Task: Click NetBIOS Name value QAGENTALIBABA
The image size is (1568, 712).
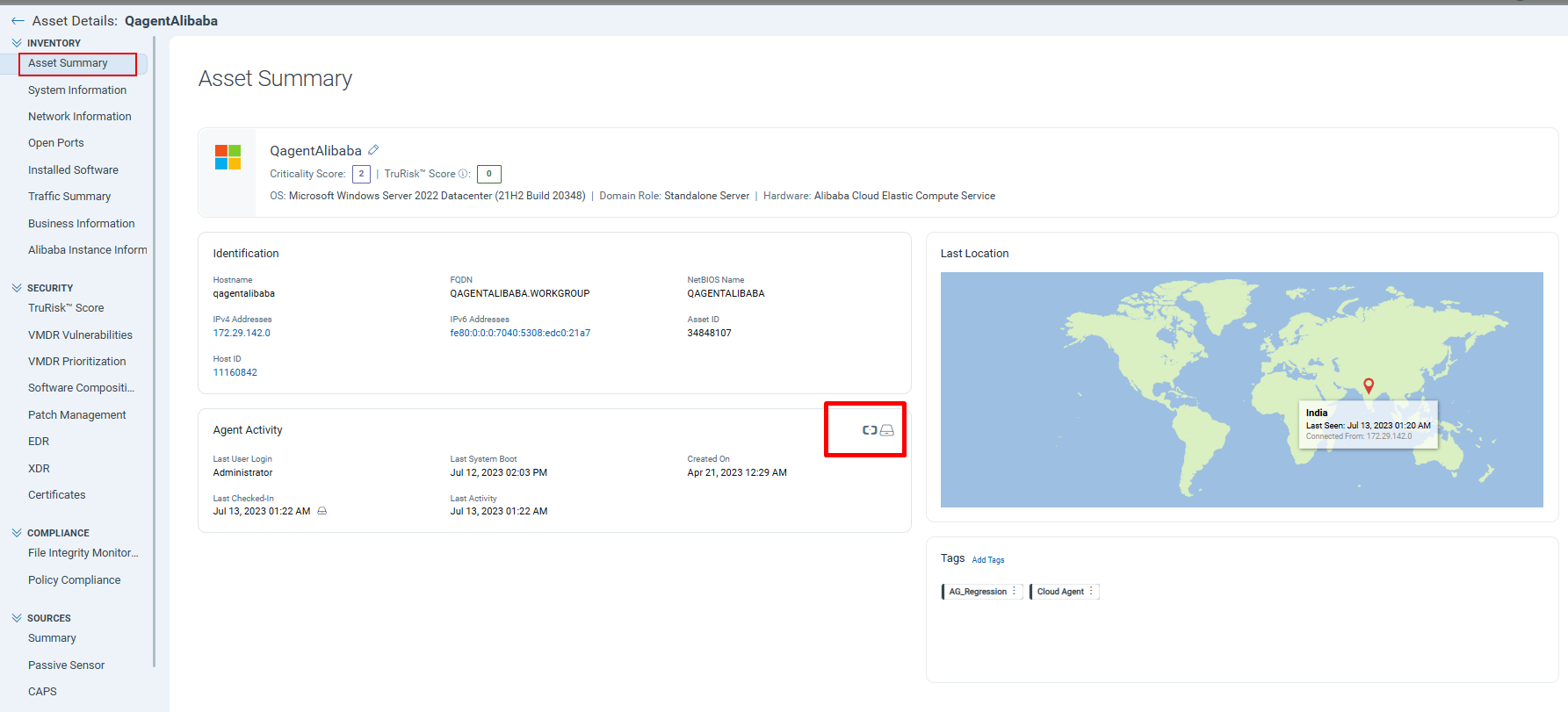Action: click(x=726, y=293)
